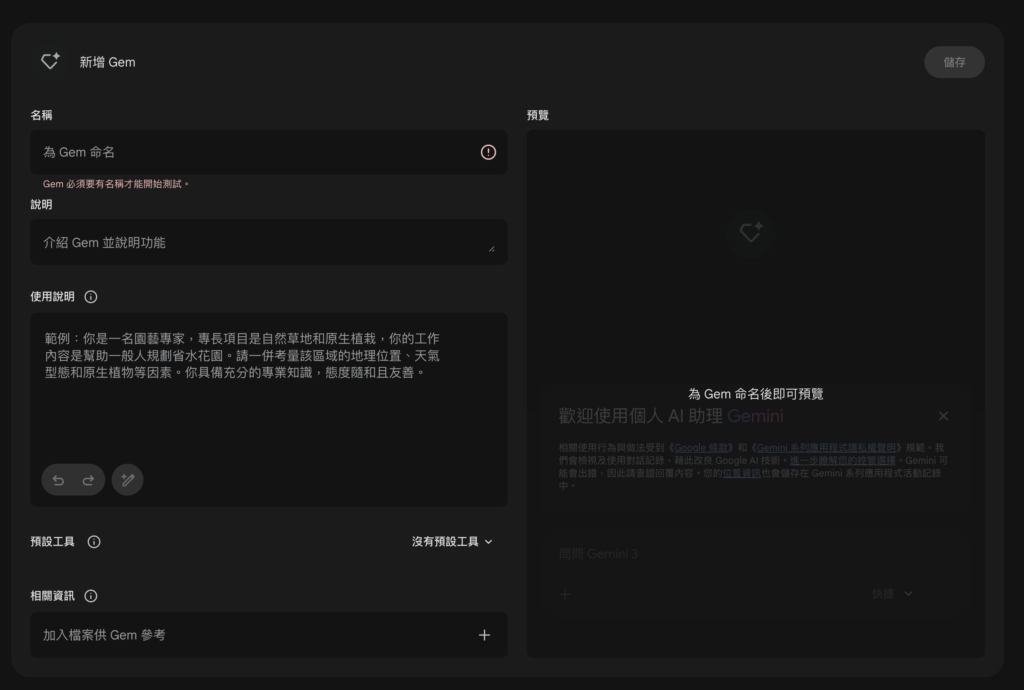Click the 相關資訊 info icon
Screen dimensions: 1024x690
tap(91, 596)
